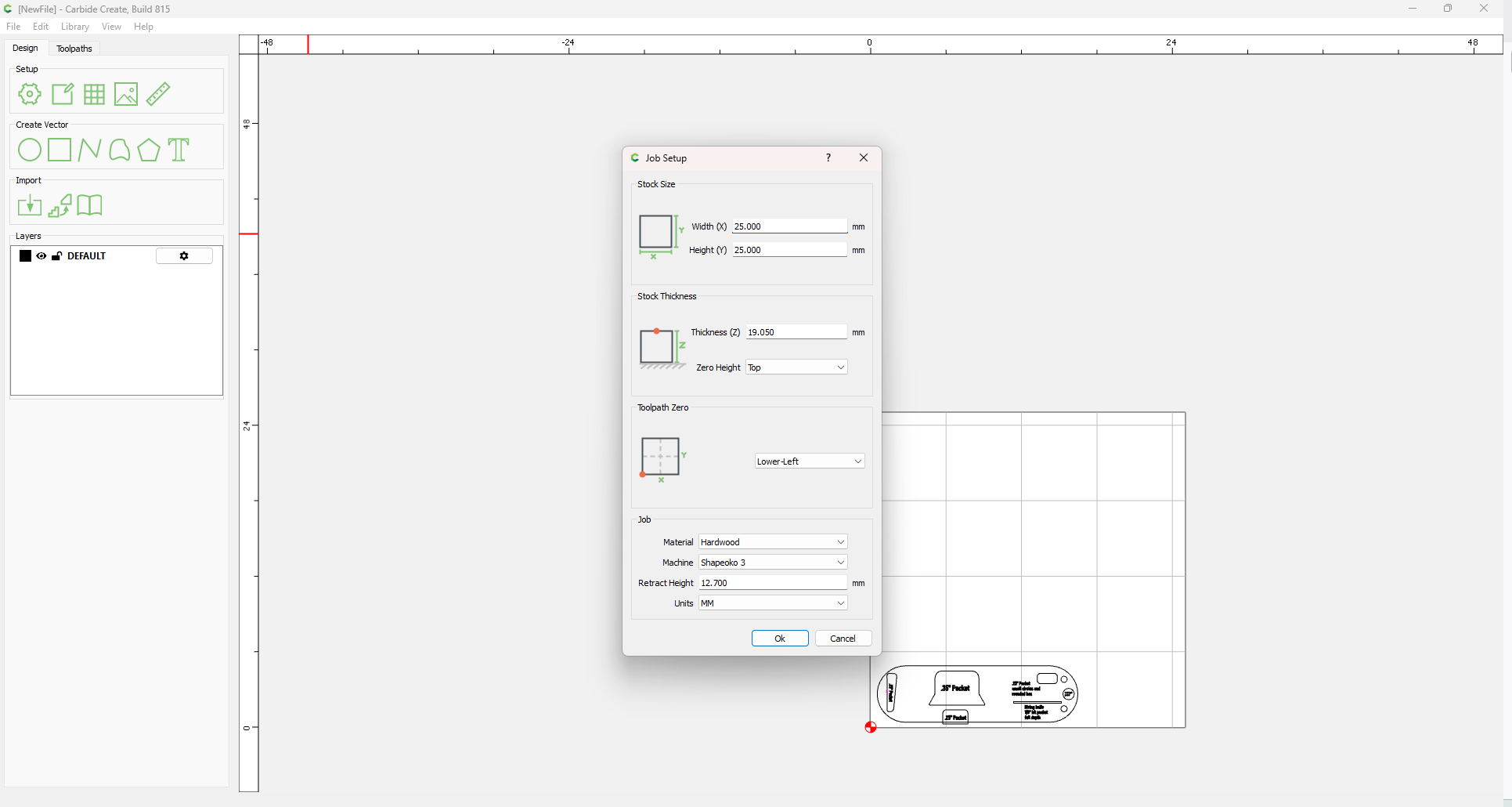Open DEFAULT layer settings gear button
This screenshot has width=1512, height=807.
(x=184, y=256)
